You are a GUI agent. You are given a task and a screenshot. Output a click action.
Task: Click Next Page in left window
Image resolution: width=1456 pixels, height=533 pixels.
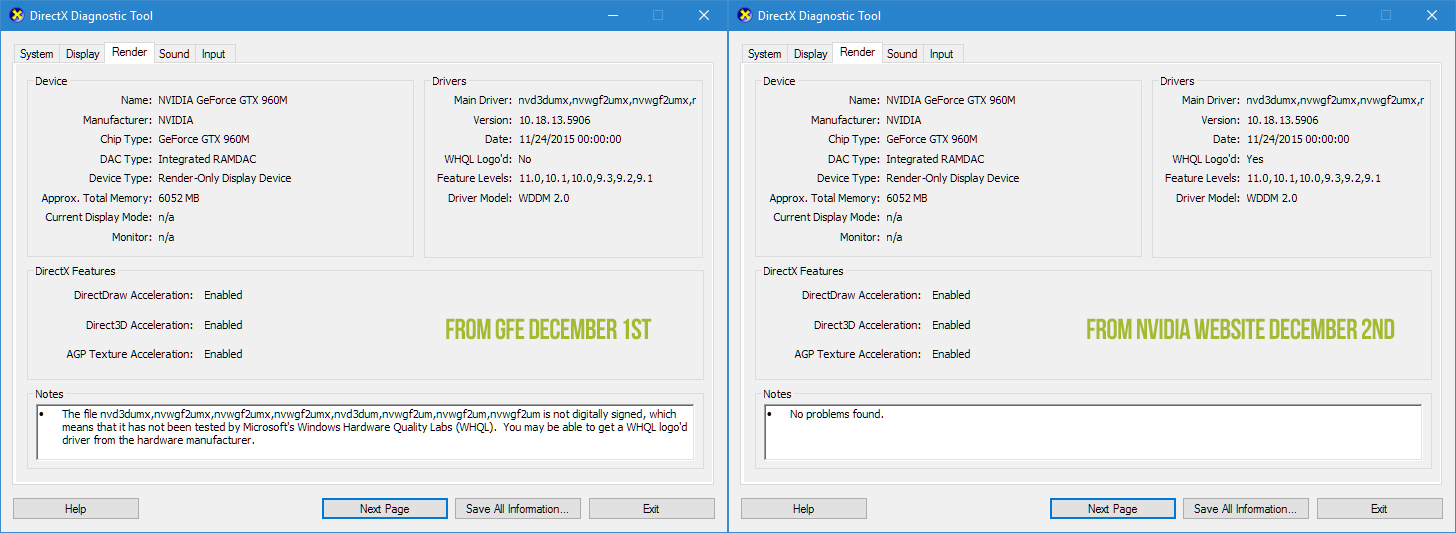(385, 509)
